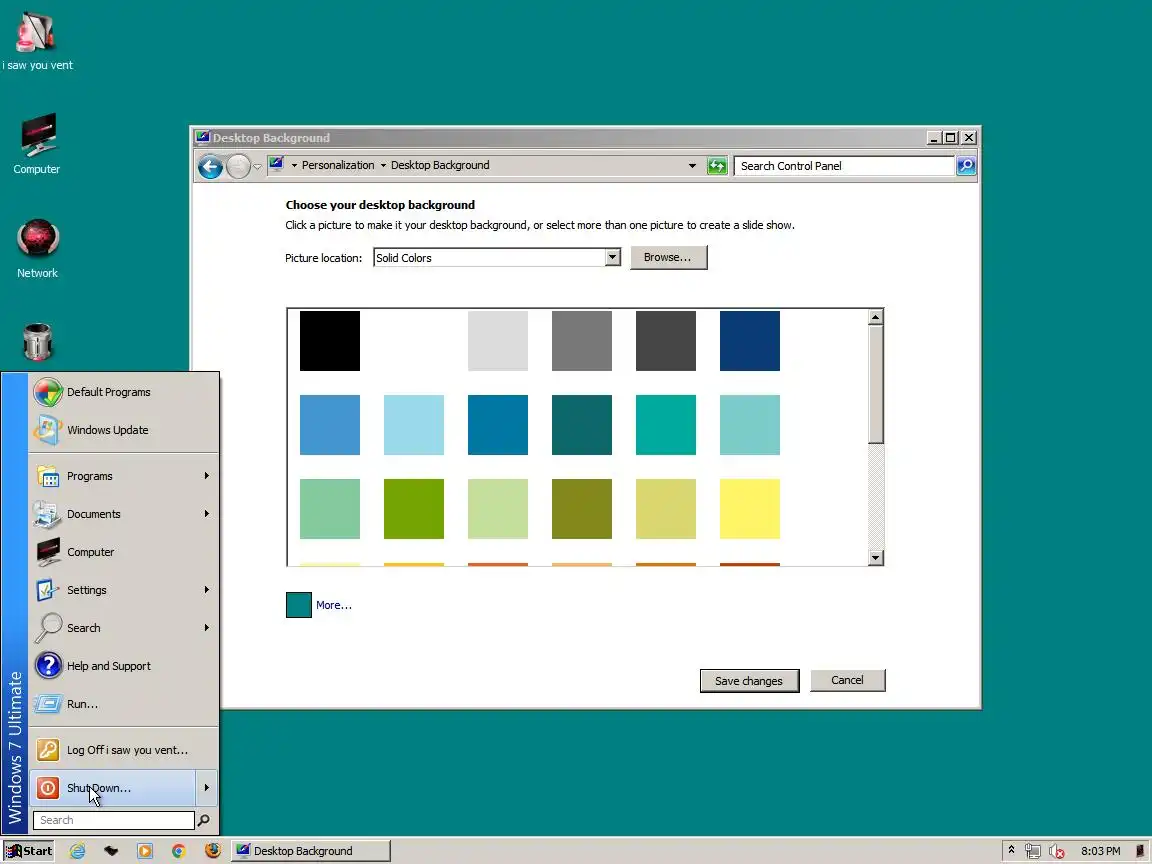Click the refresh icon beside the address bar
This screenshot has width=1152, height=864.
tap(716, 166)
